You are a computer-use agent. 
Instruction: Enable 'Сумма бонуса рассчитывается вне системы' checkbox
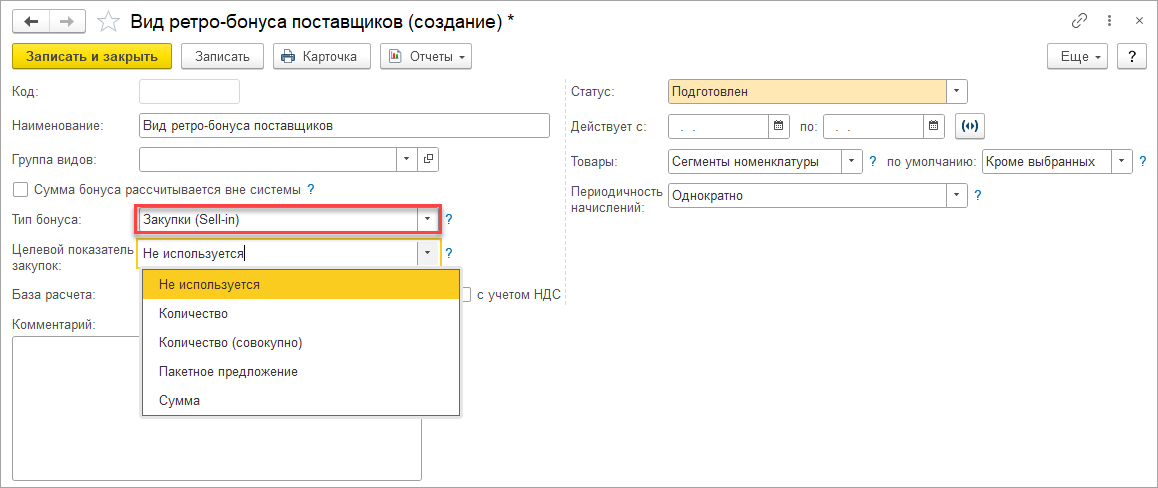coord(20,189)
